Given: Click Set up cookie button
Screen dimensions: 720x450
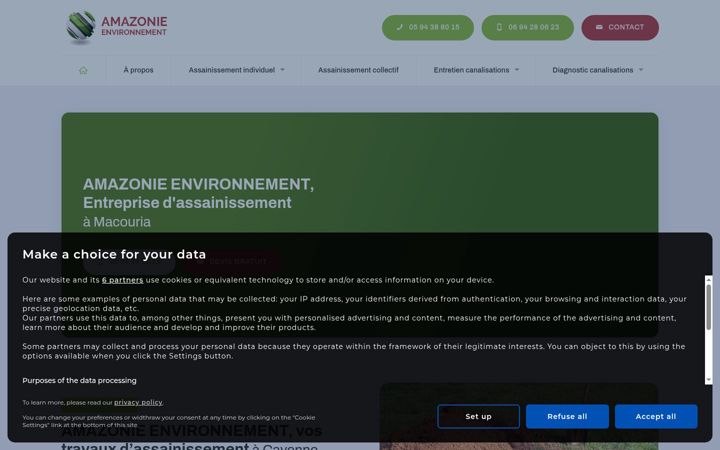Looking at the screenshot, I should (478, 416).
